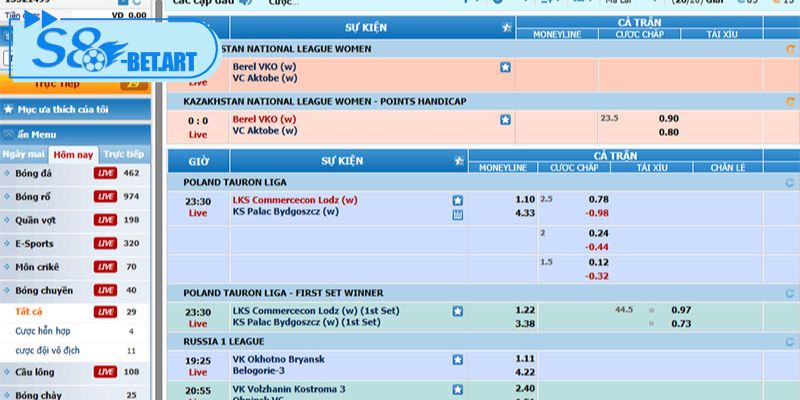Bet moneyline 4.33 on KS Palac Bydgoszcz
This screenshot has width=800, height=400.
coord(525,213)
